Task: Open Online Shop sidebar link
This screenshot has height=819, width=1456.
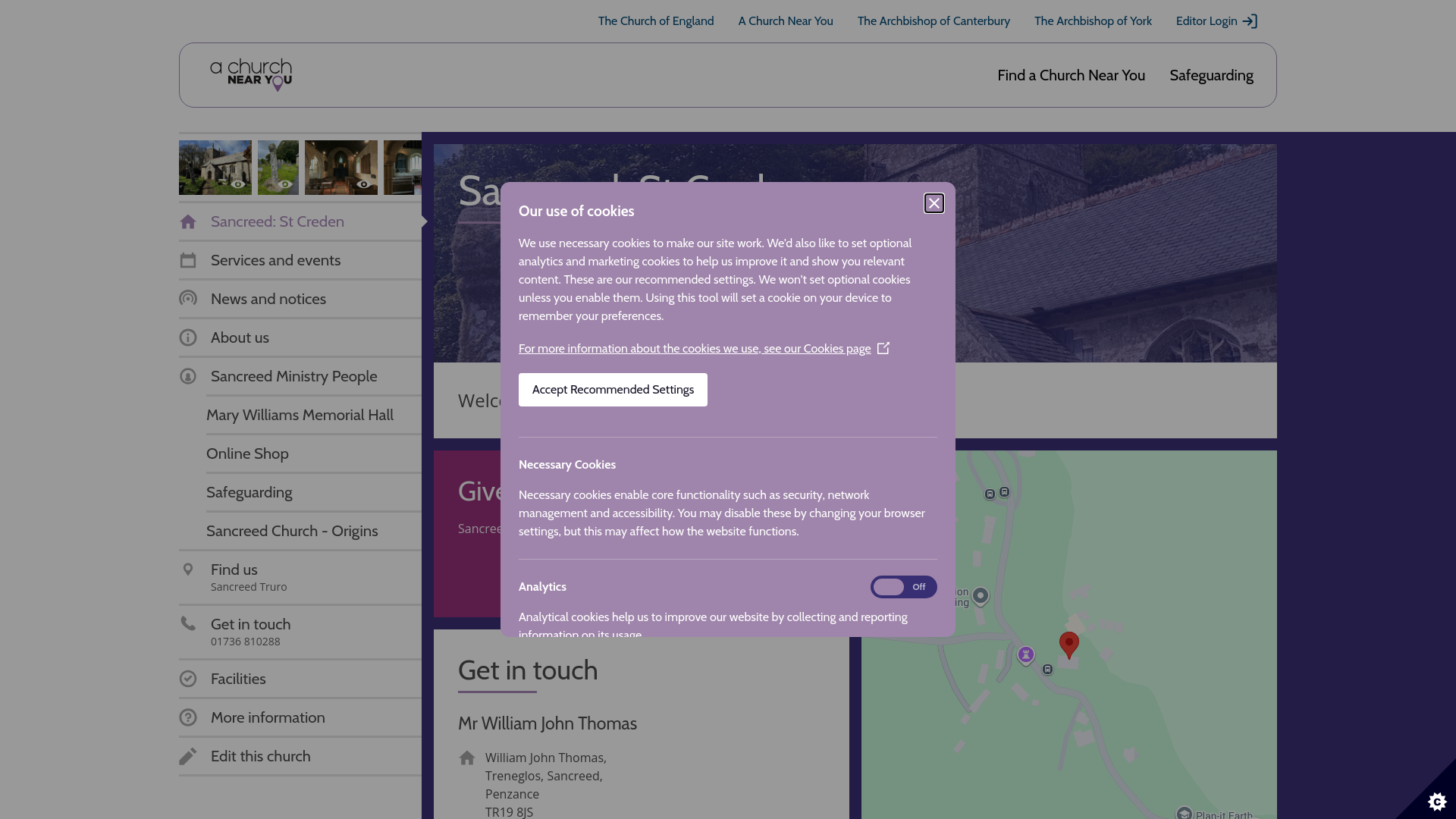Action: coord(314,453)
